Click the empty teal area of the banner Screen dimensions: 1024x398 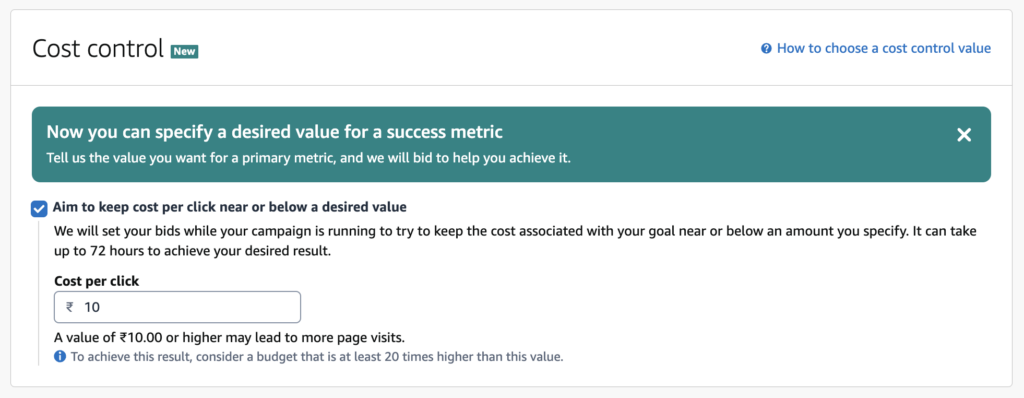(x=751, y=145)
